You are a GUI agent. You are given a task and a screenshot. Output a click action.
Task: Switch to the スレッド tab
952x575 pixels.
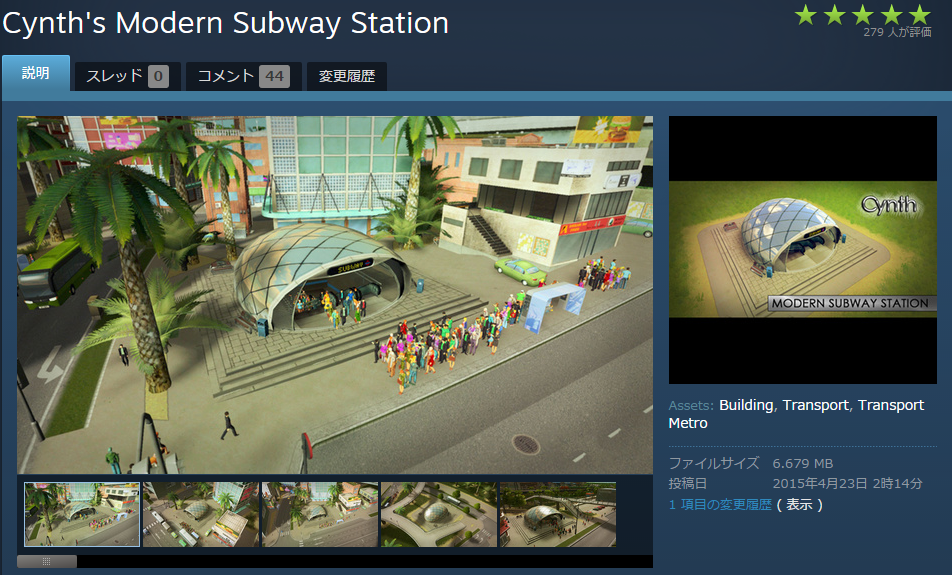(128, 77)
